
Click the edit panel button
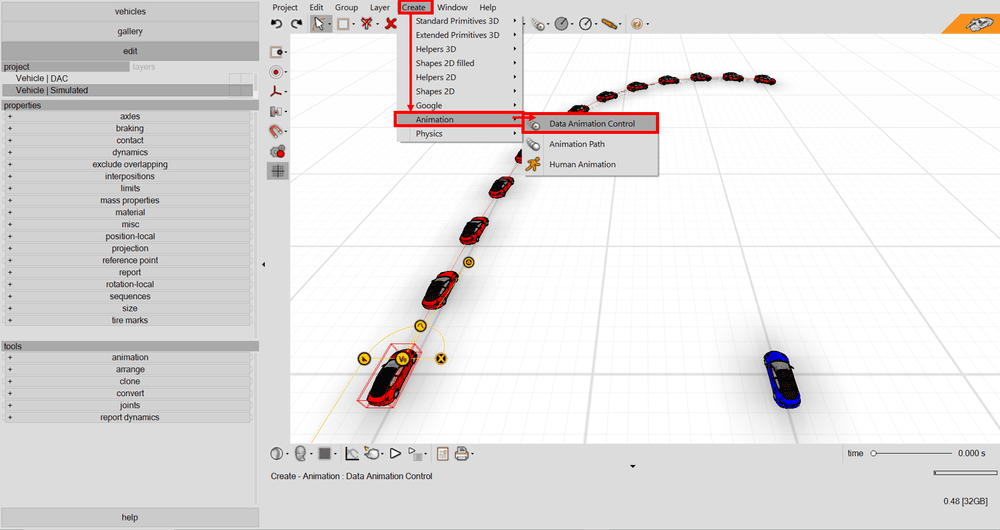pyautogui.click(x=130, y=51)
